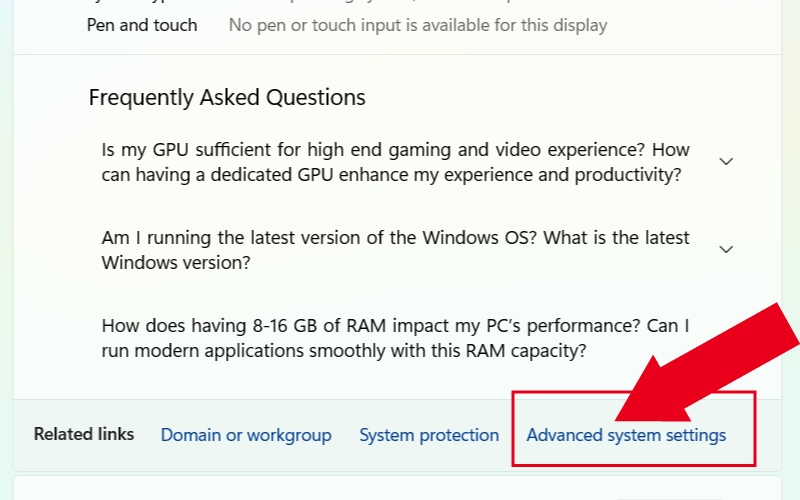The height and width of the screenshot is (500, 800).
Task: Expand the latest Windows version FAQ chevron
Action: click(727, 249)
